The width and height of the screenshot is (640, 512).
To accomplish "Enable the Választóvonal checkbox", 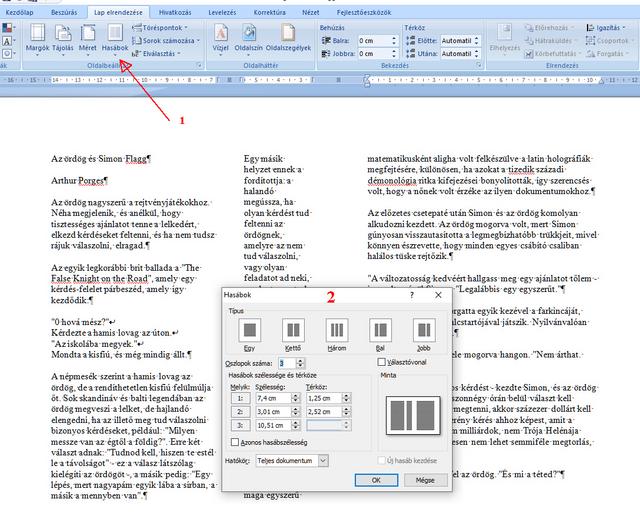I will coord(383,362).
